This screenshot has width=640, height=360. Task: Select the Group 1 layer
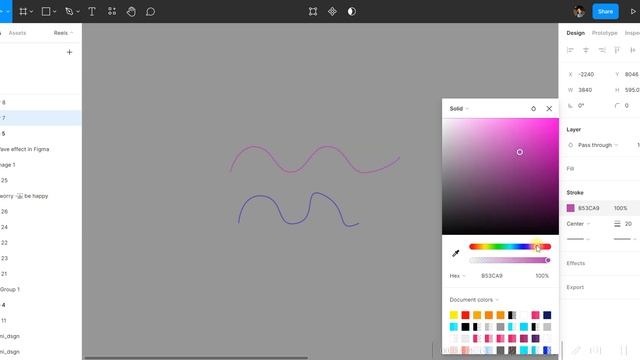click(41, 289)
